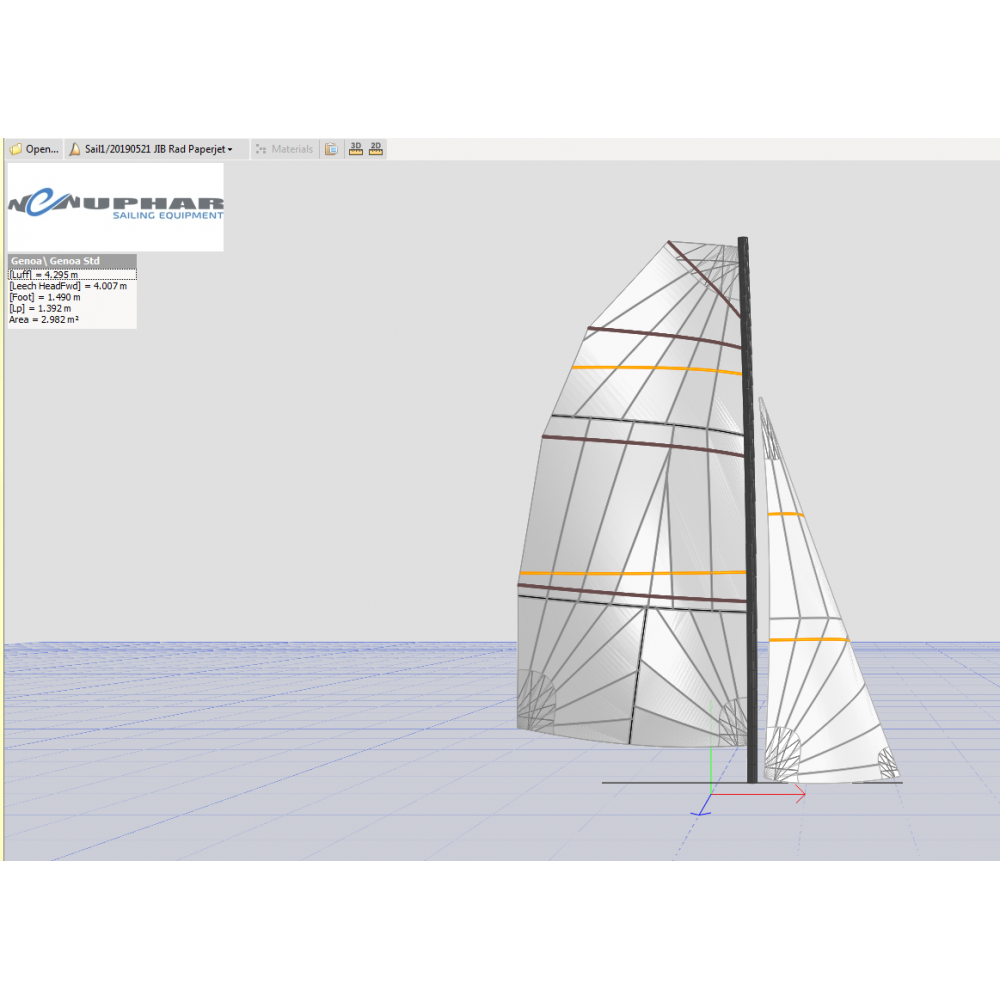This screenshot has height=1000, width=1000.
Task: Click the Materials toolbar button
Action: click(x=284, y=149)
